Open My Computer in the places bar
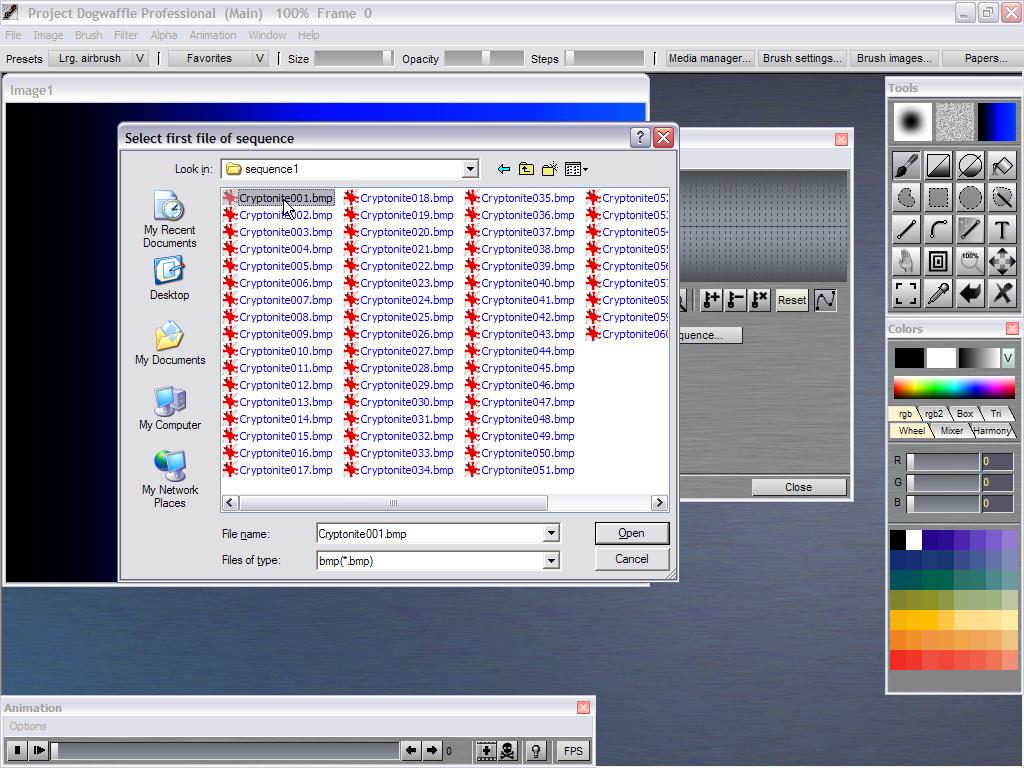Image resolution: width=1024 pixels, height=768 pixels. (169, 409)
